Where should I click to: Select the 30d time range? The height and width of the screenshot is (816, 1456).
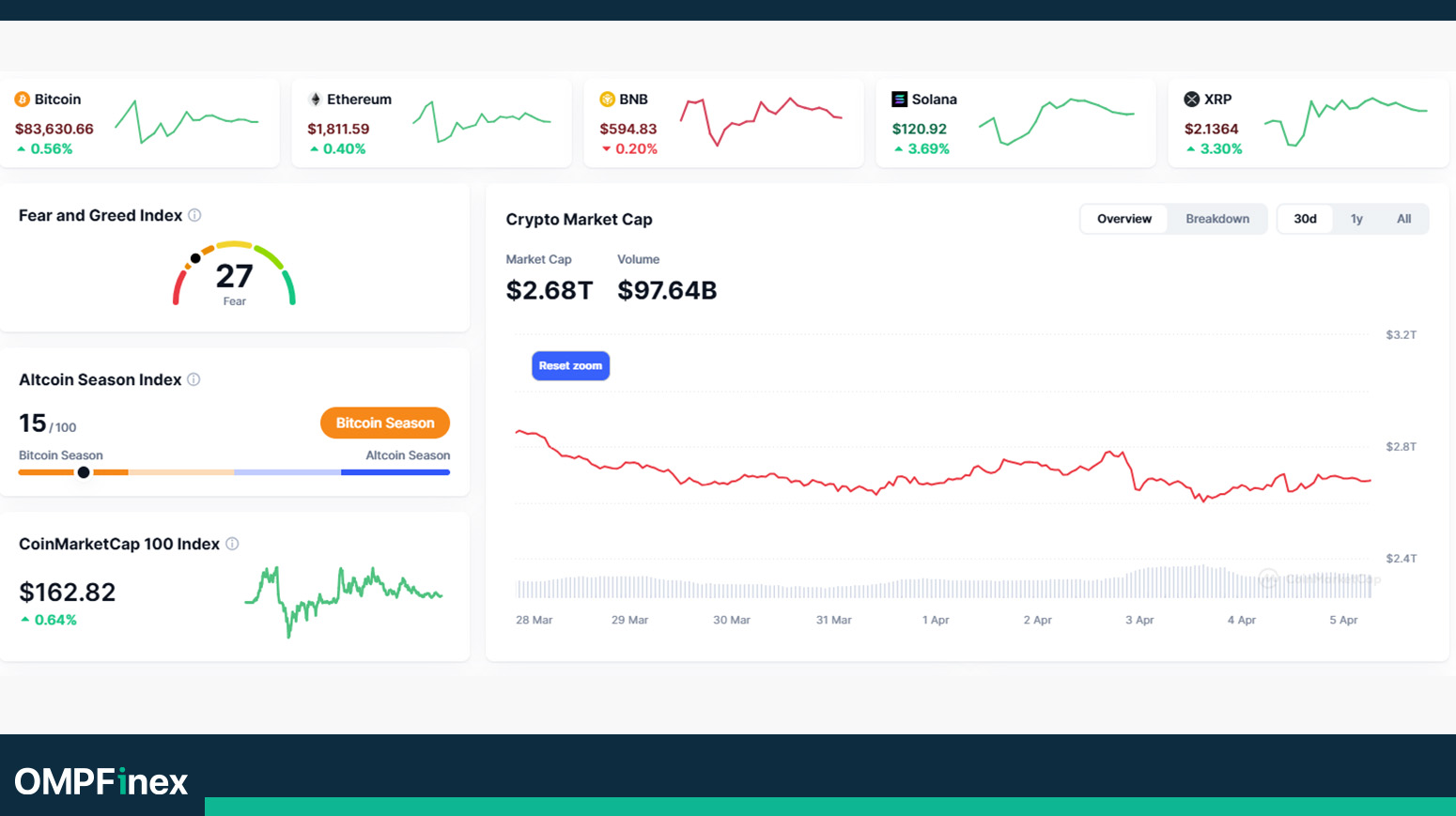pos(1305,219)
